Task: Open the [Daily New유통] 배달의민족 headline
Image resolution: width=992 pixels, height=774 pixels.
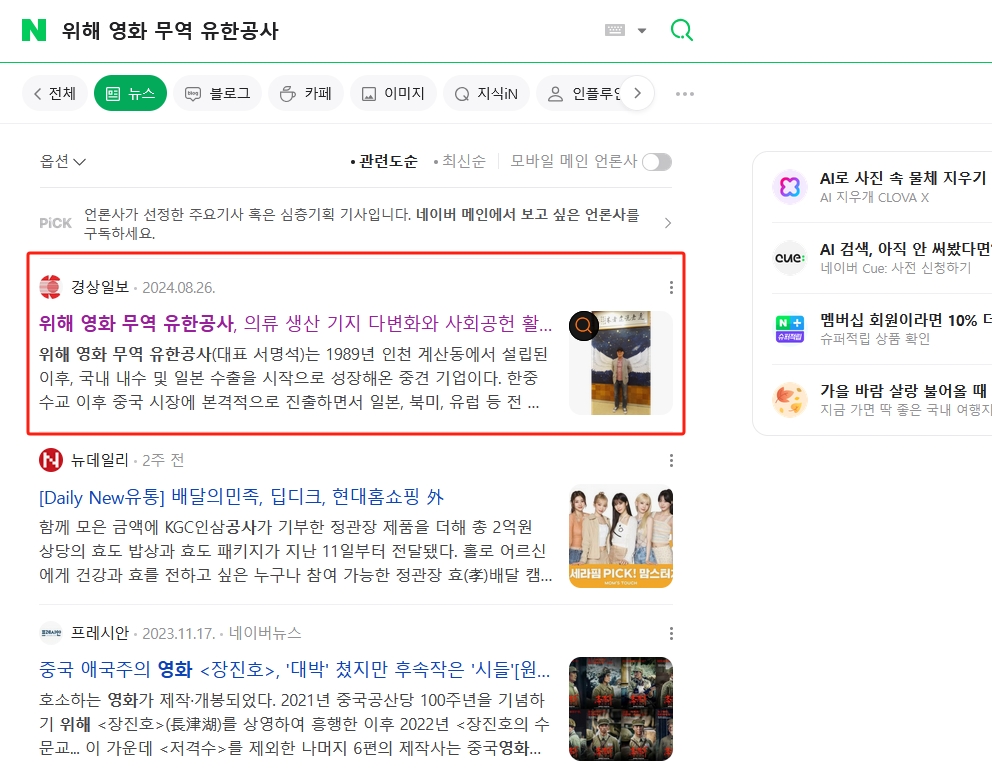Action: click(241, 497)
